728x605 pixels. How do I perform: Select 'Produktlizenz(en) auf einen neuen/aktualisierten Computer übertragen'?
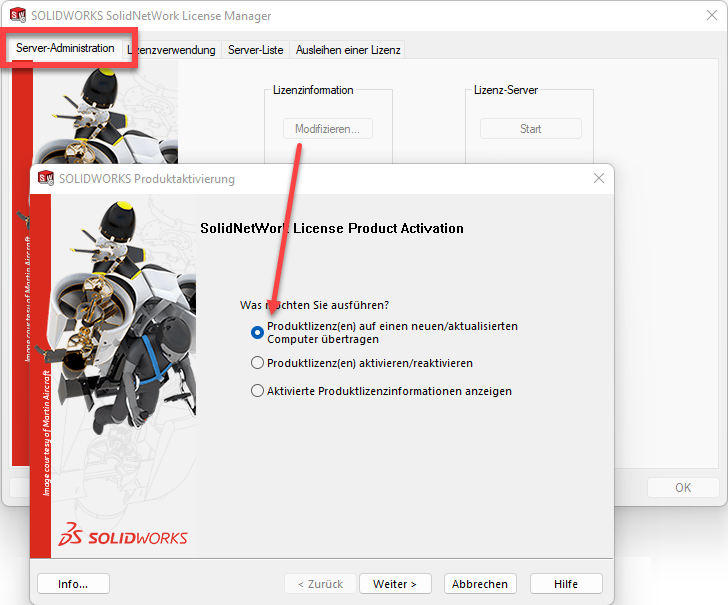pyautogui.click(x=258, y=333)
